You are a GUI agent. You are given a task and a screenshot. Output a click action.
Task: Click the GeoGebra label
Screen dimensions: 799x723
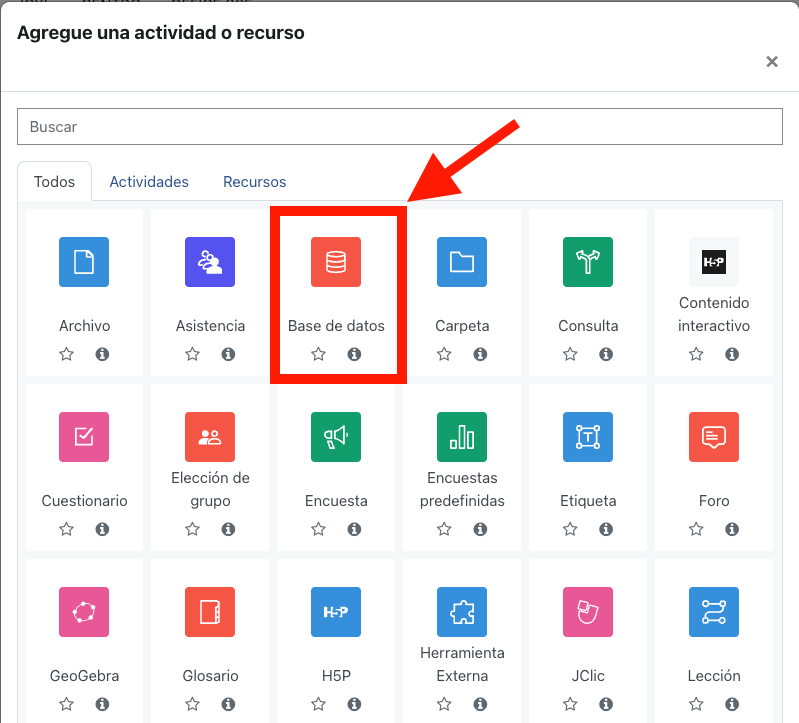click(x=85, y=676)
